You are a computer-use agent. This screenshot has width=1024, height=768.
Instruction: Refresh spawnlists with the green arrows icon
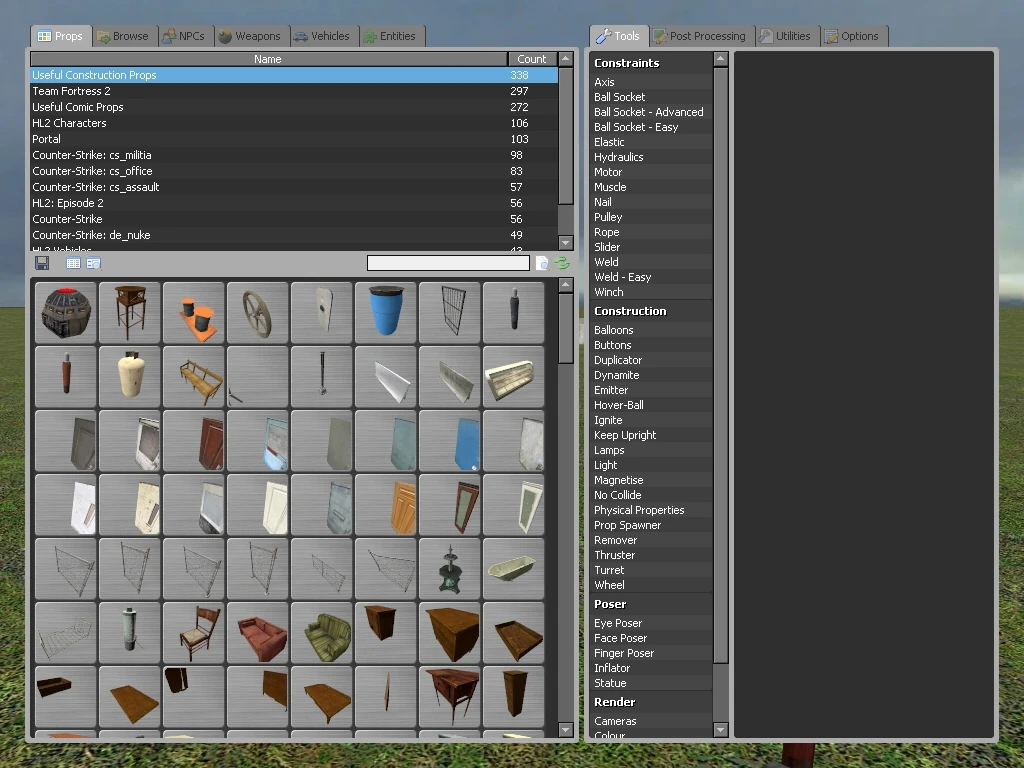coord(560,262)
